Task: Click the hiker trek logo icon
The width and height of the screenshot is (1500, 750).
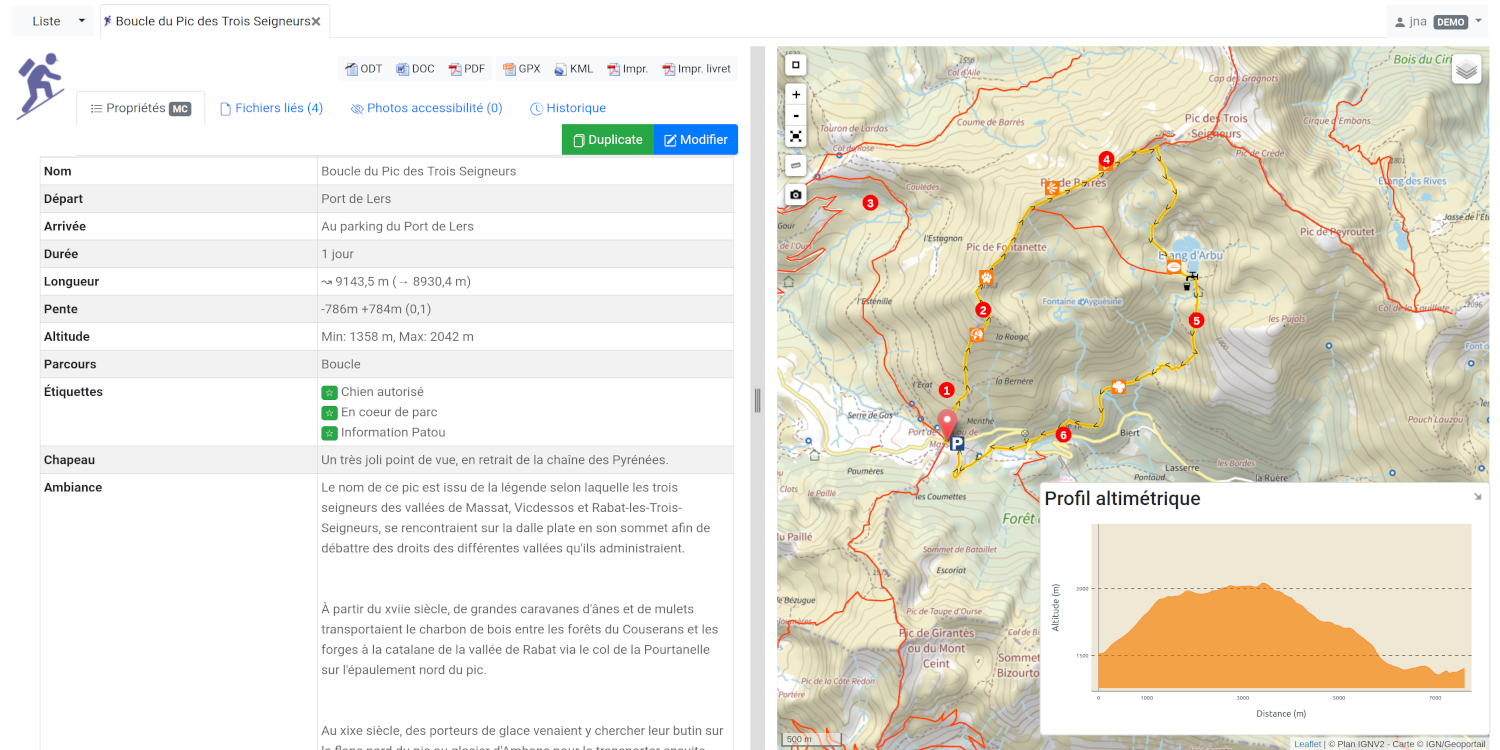Action: click(40, 86)
